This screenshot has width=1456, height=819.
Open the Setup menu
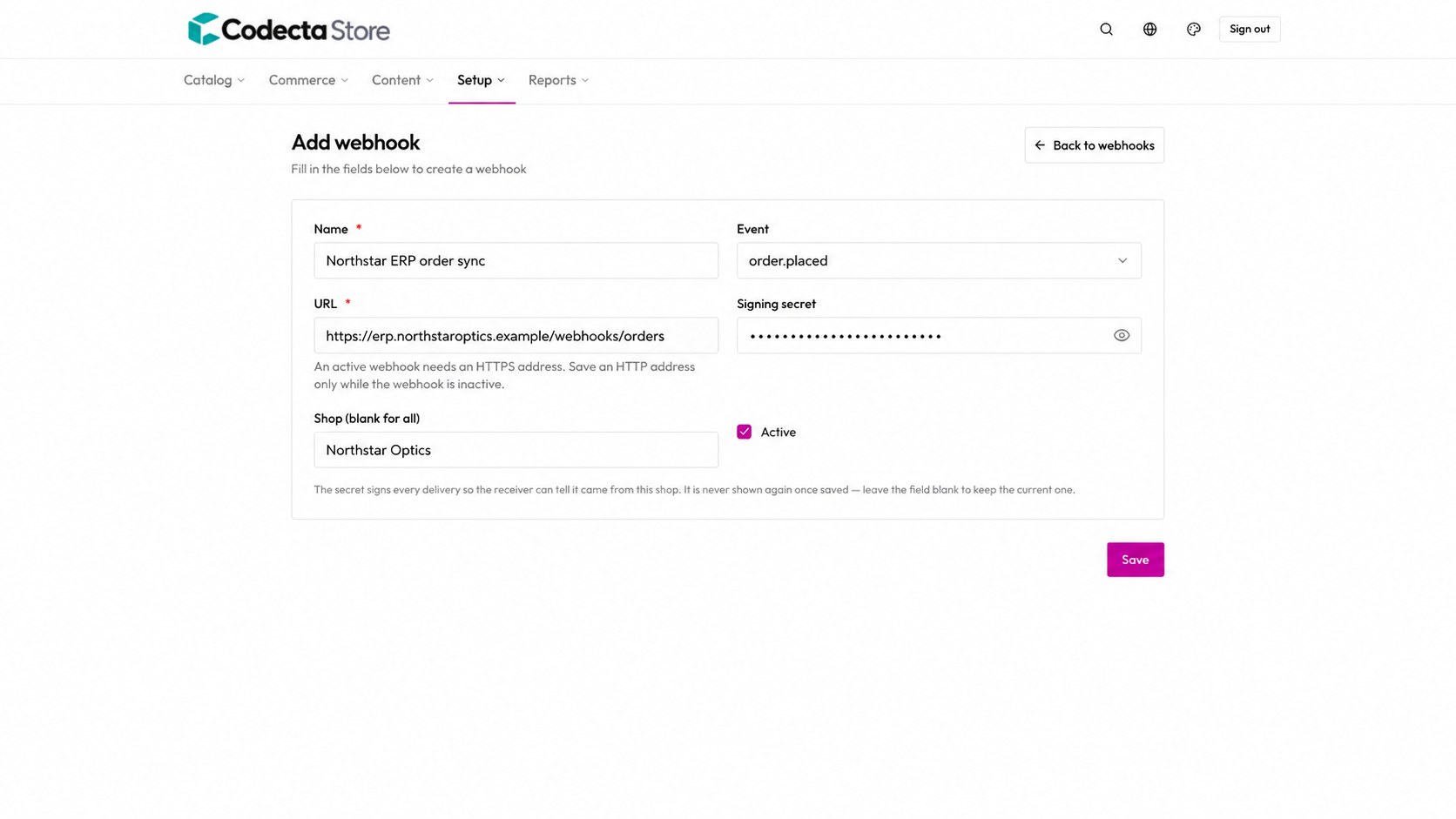click(482, 80)
